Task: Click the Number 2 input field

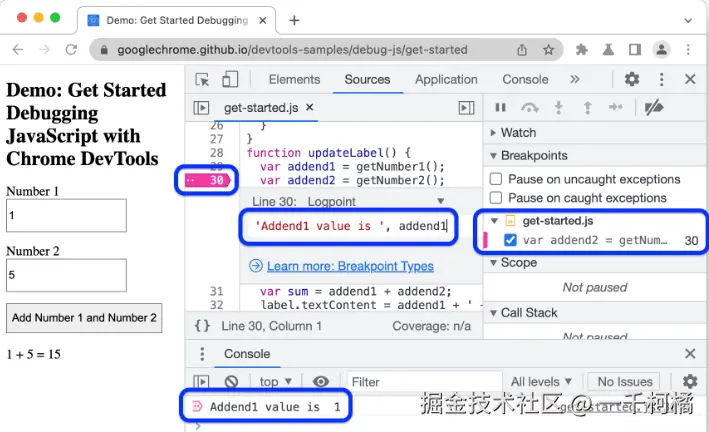Action: click(66, 275)
